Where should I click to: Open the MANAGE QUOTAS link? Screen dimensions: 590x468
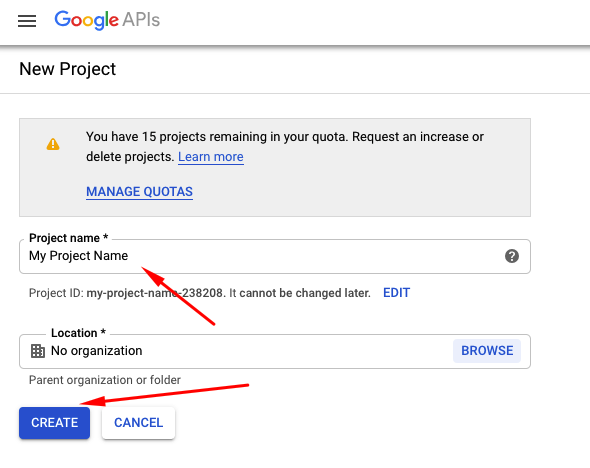pos(140,191)
